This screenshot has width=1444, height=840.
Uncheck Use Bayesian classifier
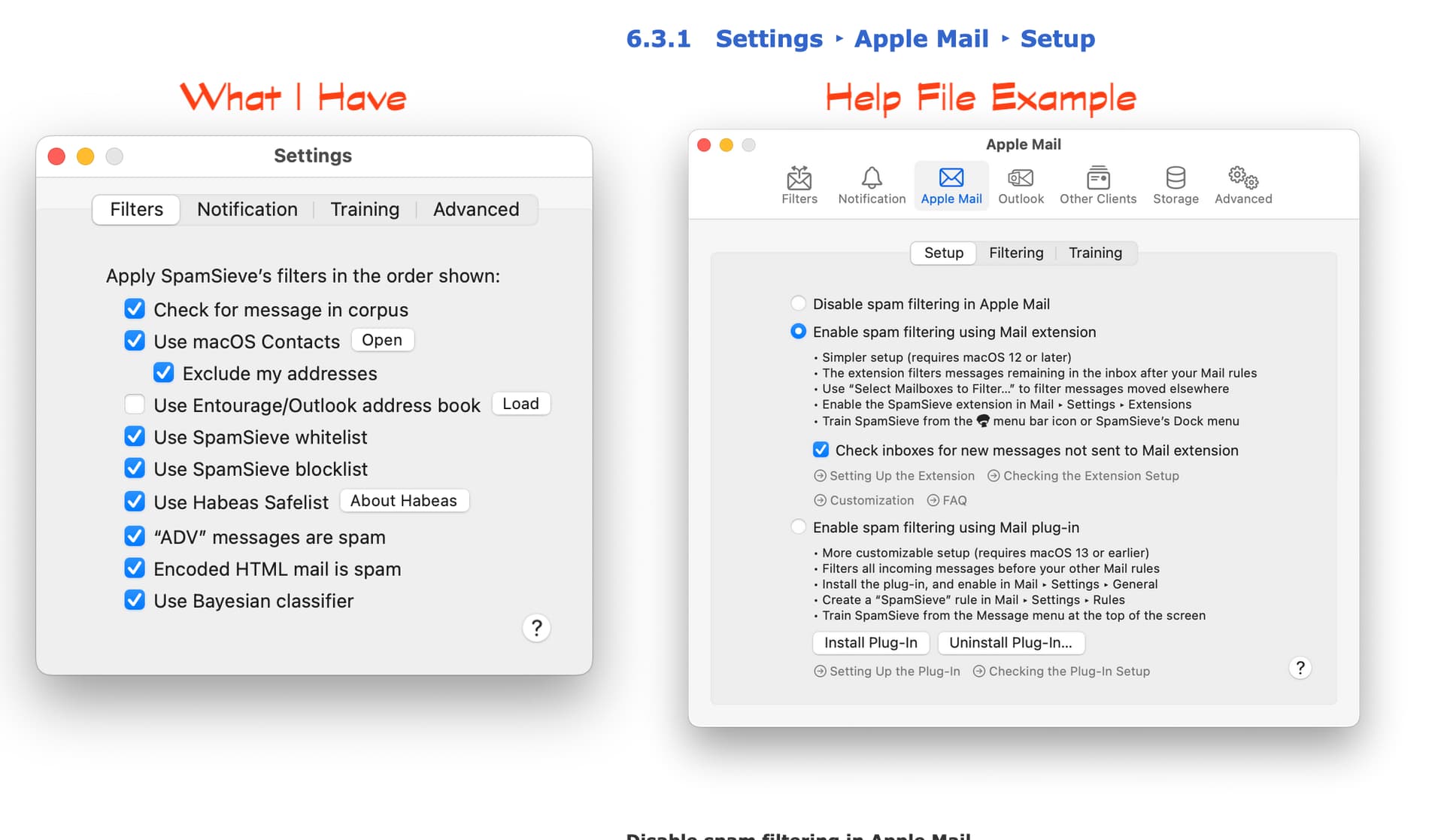pyautogui.click(x=135, y=600)
